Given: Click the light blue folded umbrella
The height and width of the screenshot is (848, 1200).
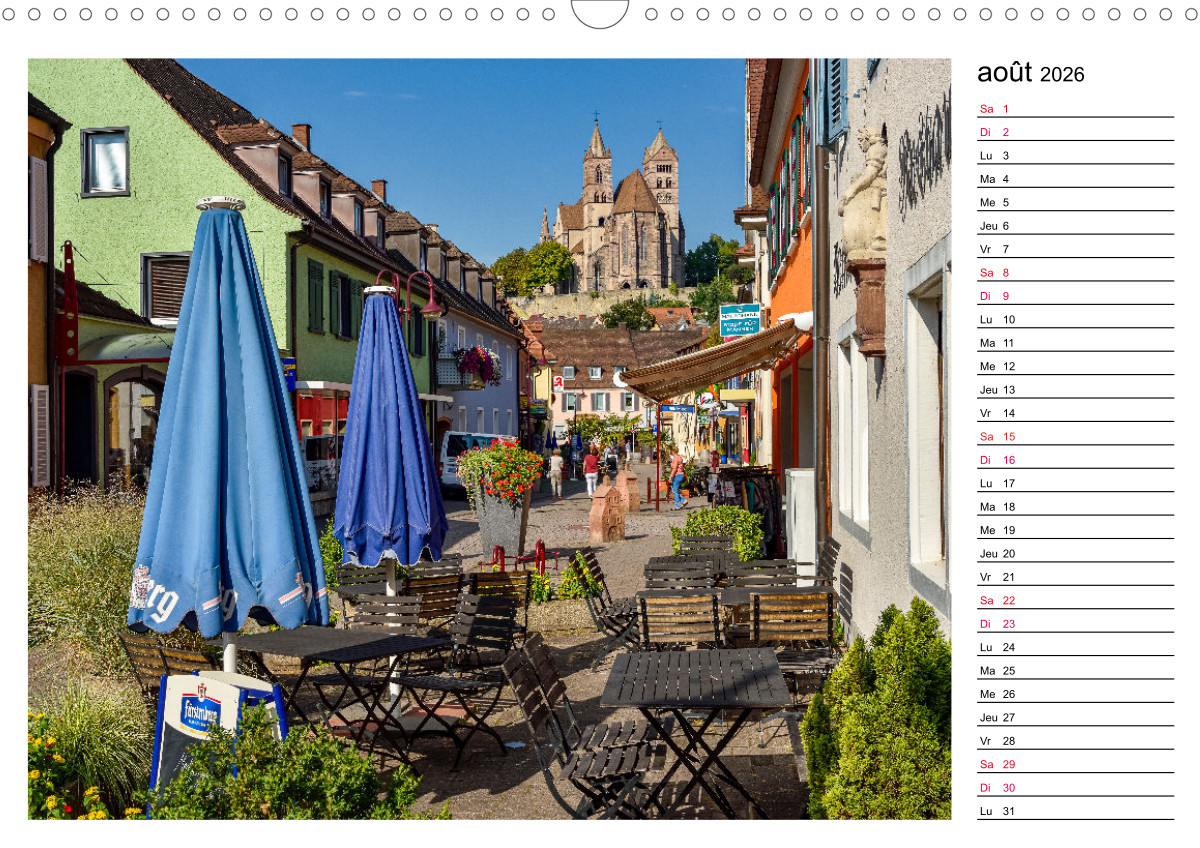Looking at the screenshot, I should [227, 430].
